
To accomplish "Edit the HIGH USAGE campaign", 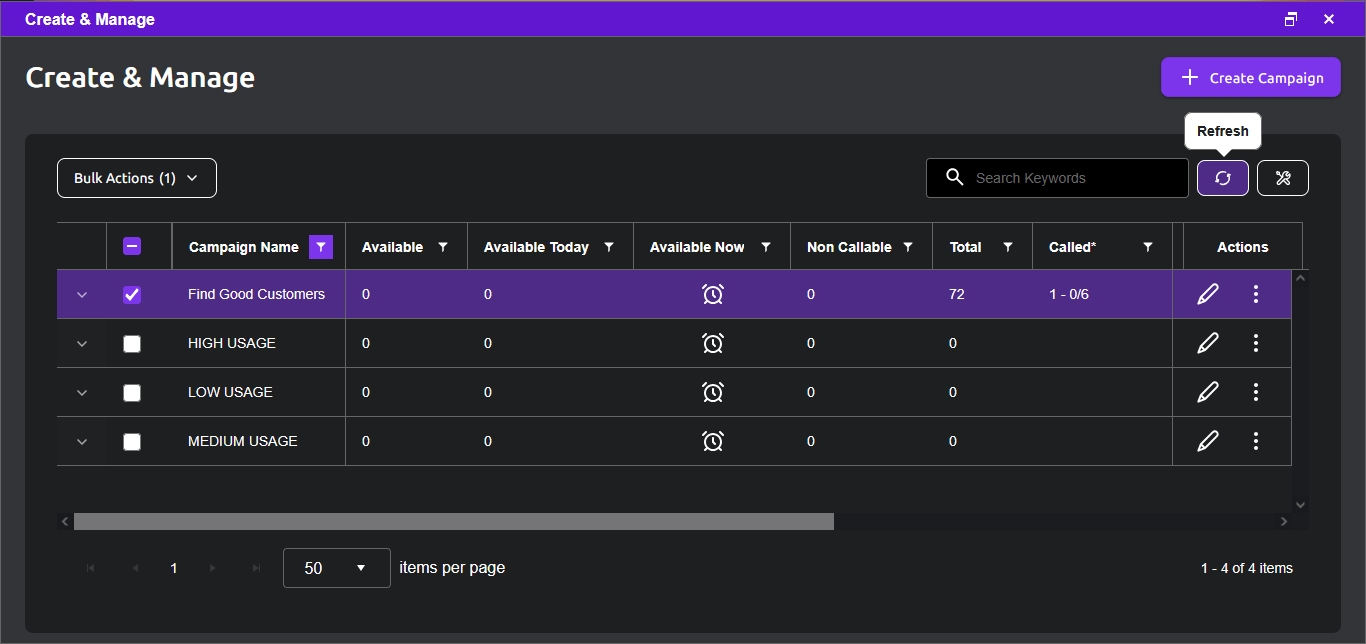I will [1207, 343].
